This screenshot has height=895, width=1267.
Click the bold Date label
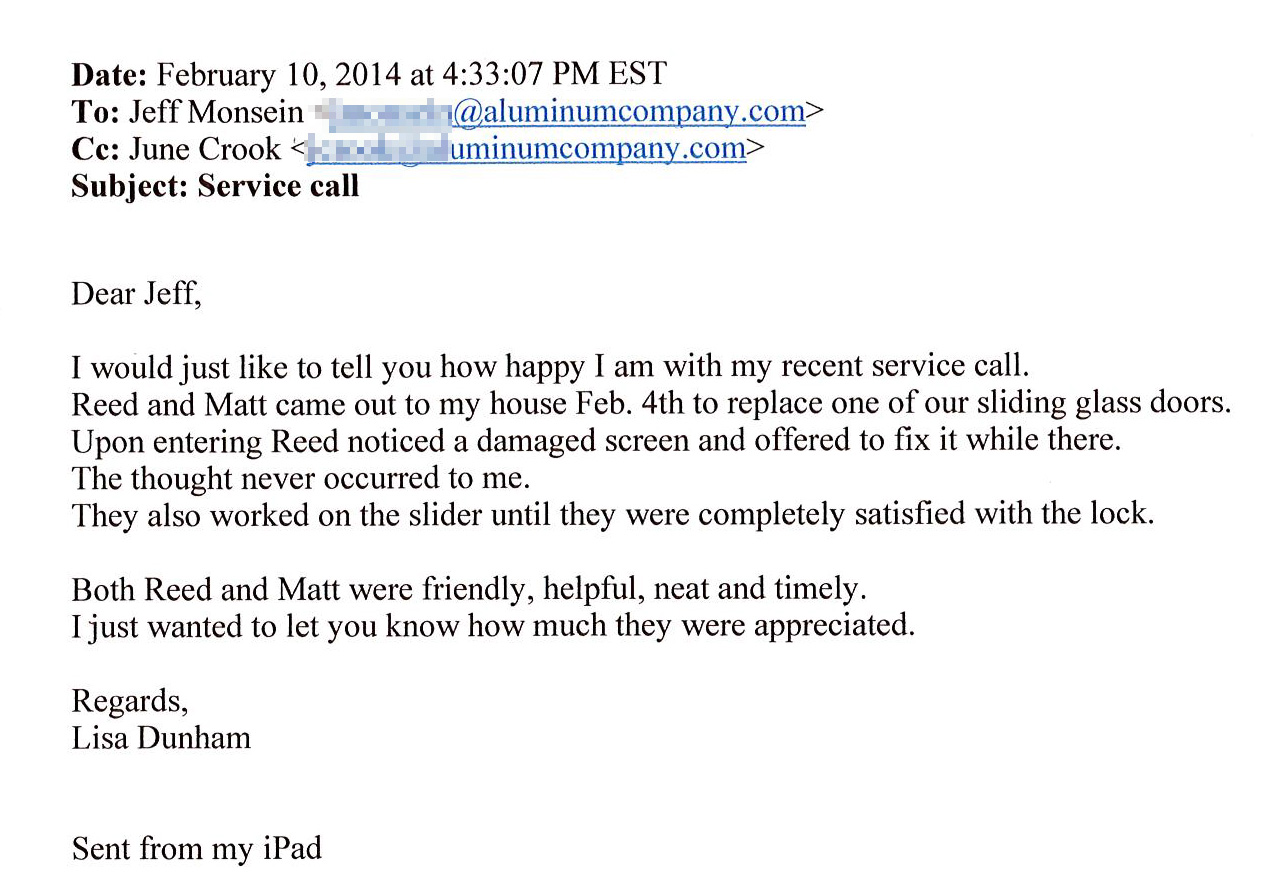pyautogui.click(x=110, y=74)
